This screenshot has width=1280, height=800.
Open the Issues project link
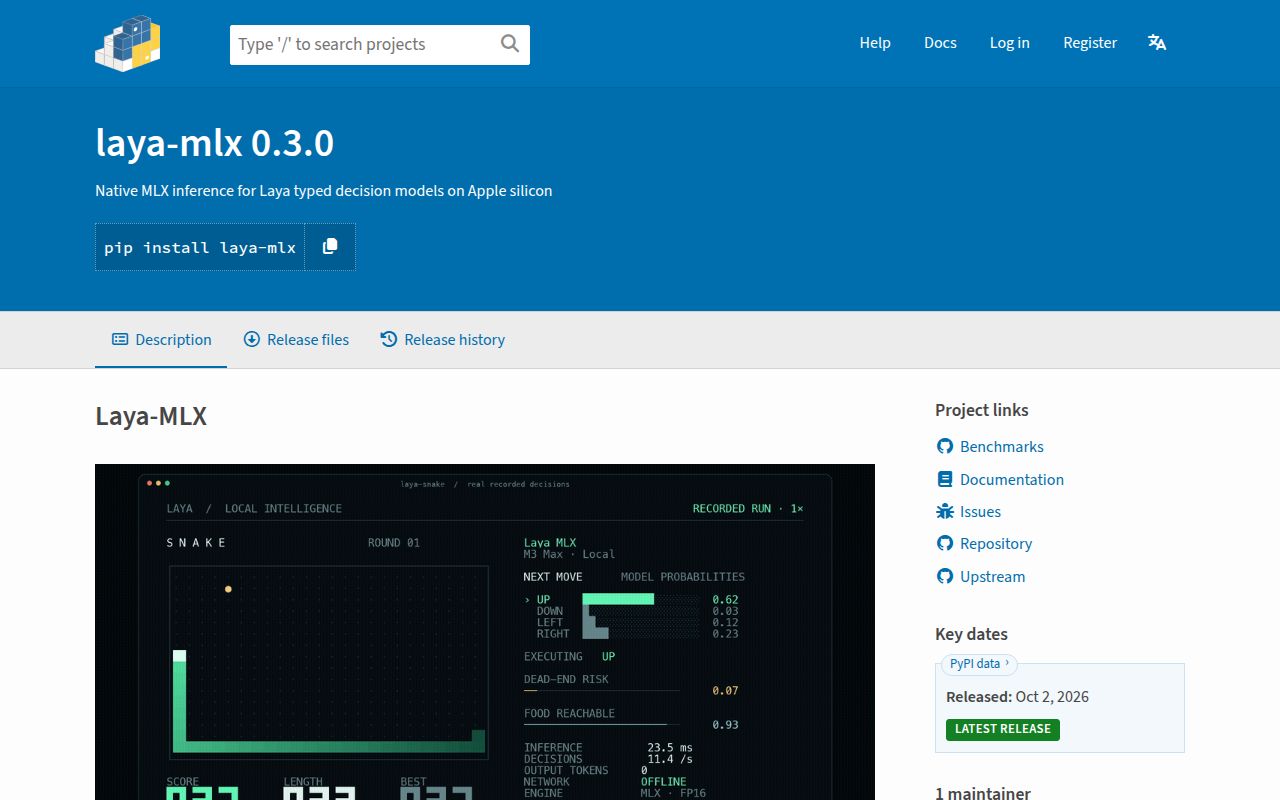click(980, 512)
